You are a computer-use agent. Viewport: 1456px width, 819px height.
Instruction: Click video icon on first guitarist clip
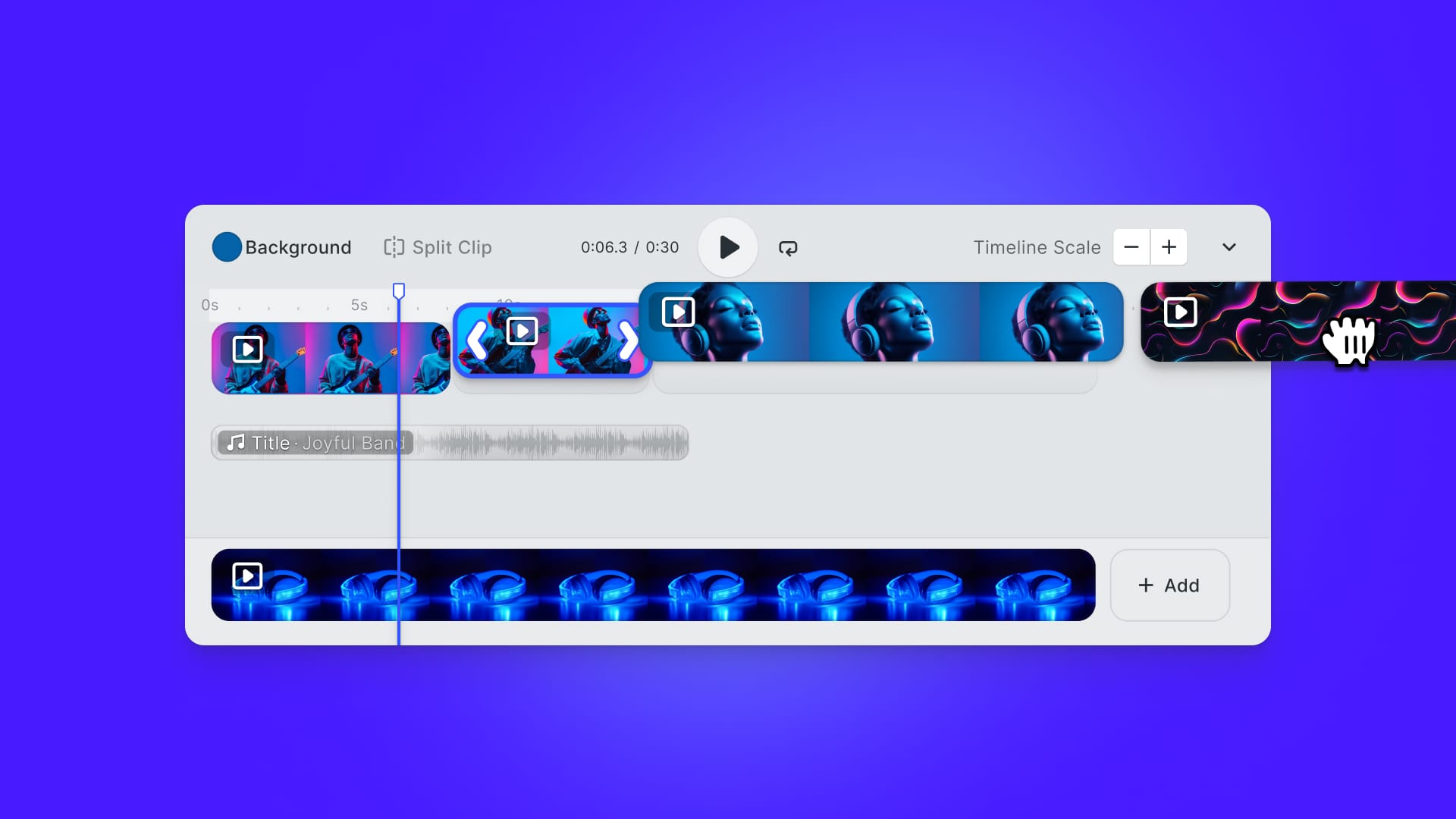tap(247, 350)
